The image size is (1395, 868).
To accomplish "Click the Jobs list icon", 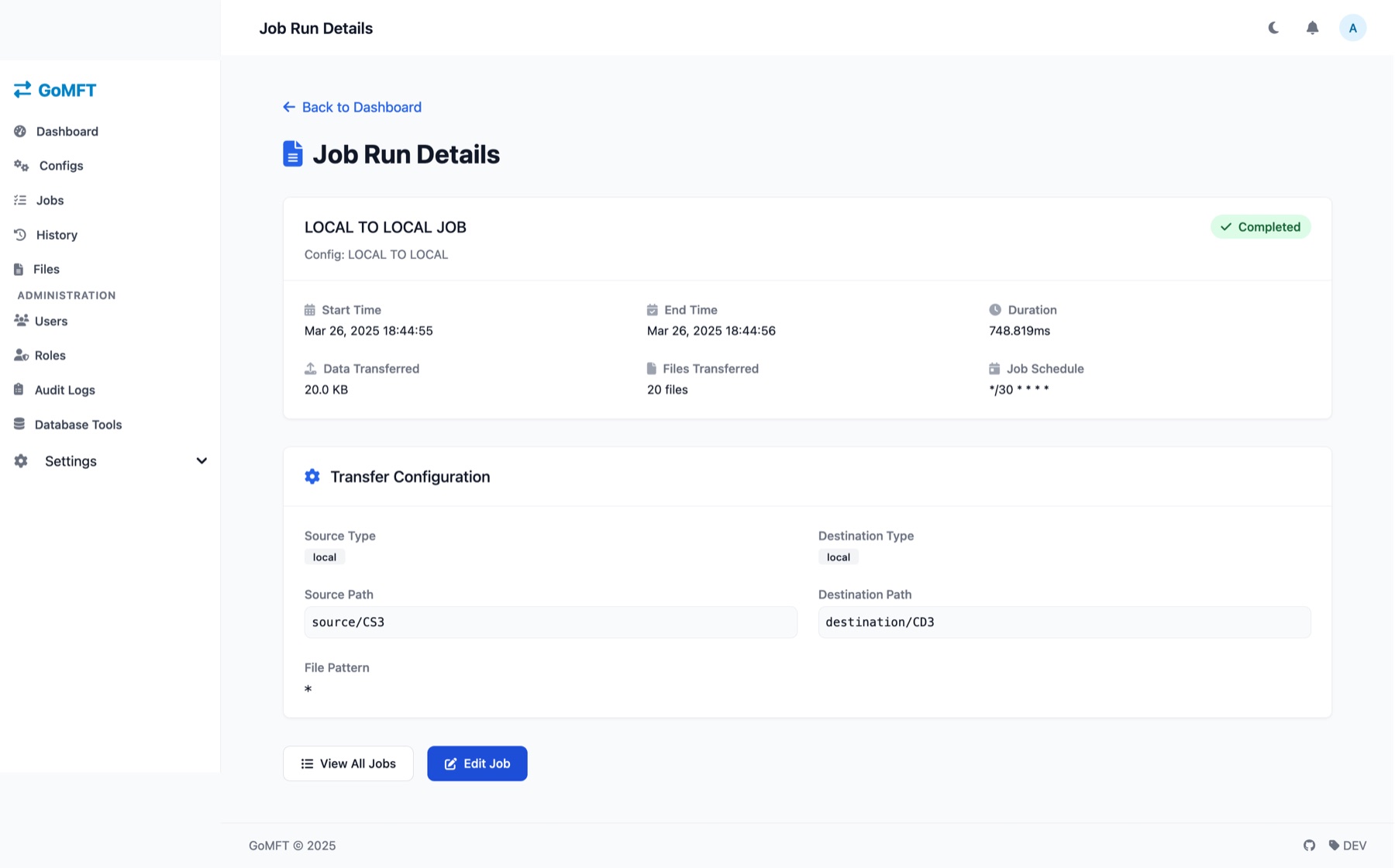I will (20, 200).
